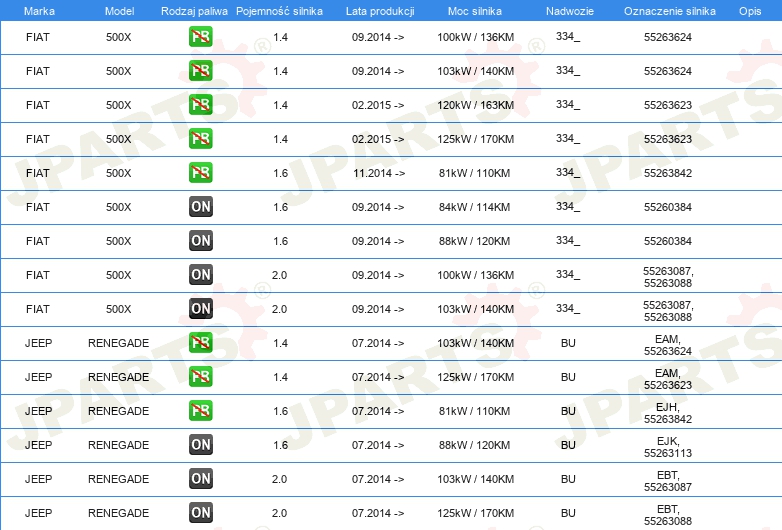Click the Lata produkcji column header

click(x=380, y=11)
